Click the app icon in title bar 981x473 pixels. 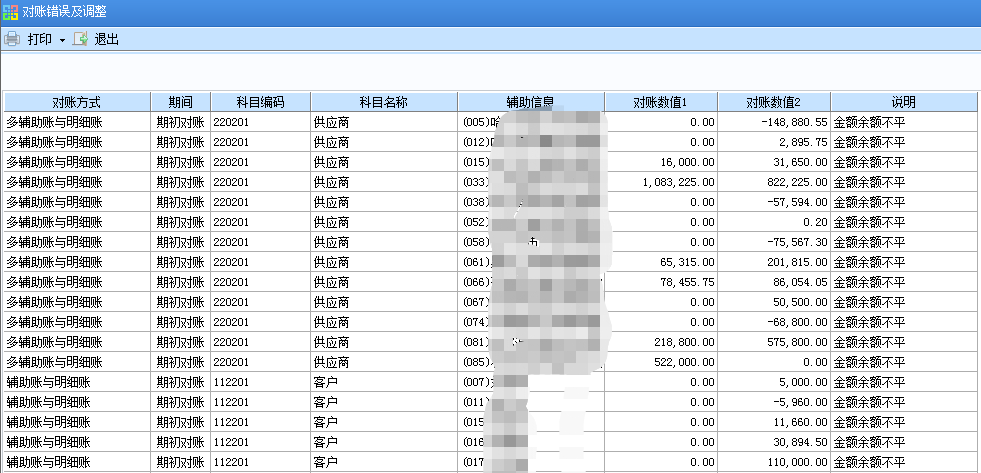[10, 13]
